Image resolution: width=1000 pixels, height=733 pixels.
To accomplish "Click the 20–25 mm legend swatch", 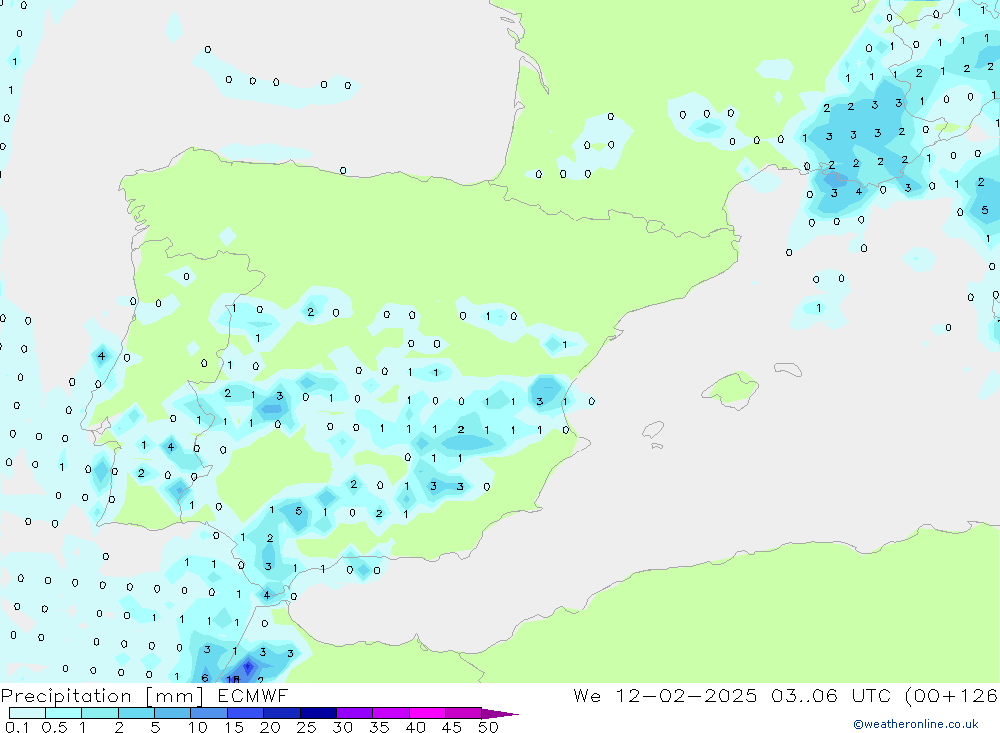I will coord(282,713).
